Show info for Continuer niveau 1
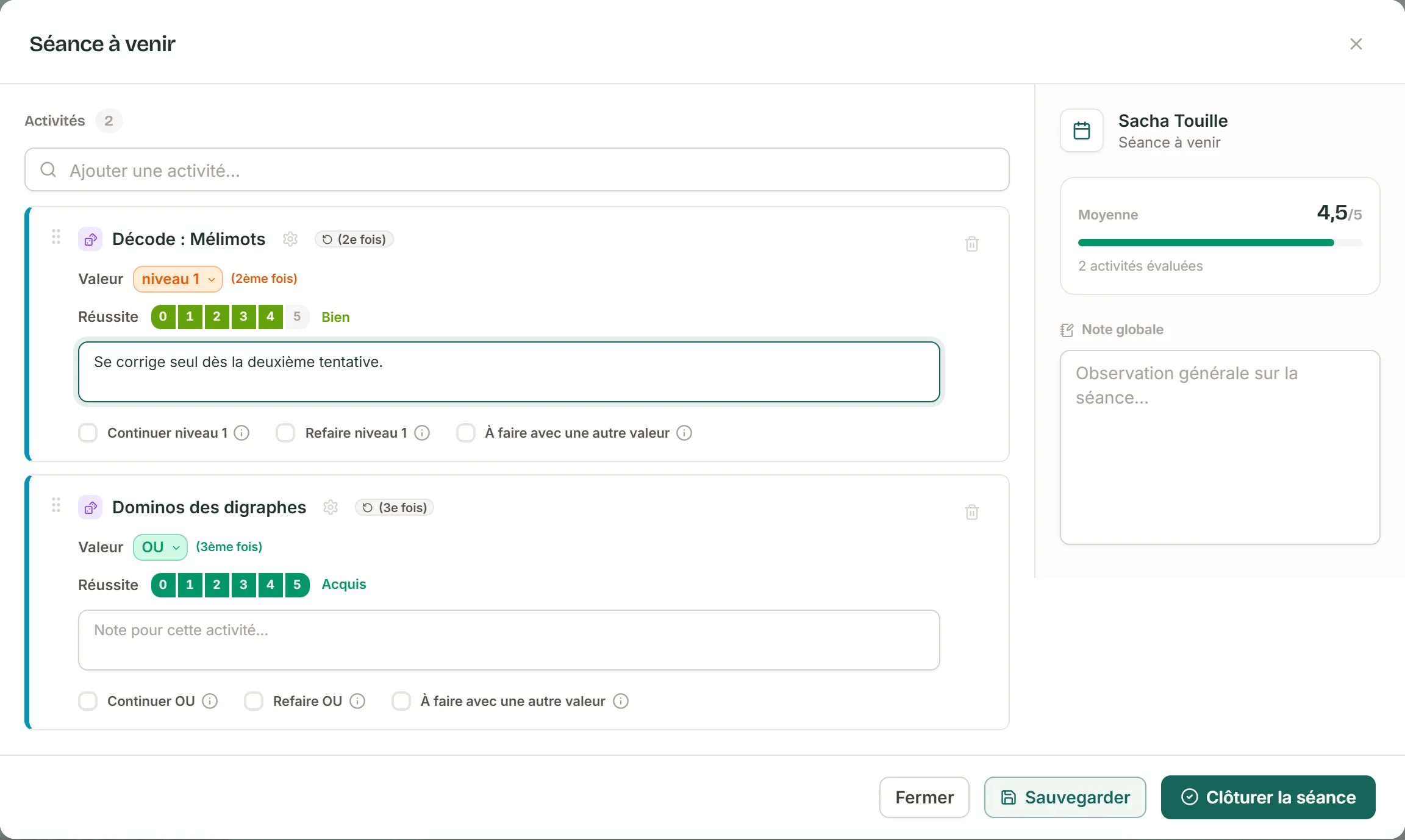This screenshot has height=840, width=1405. coord(242,433)
